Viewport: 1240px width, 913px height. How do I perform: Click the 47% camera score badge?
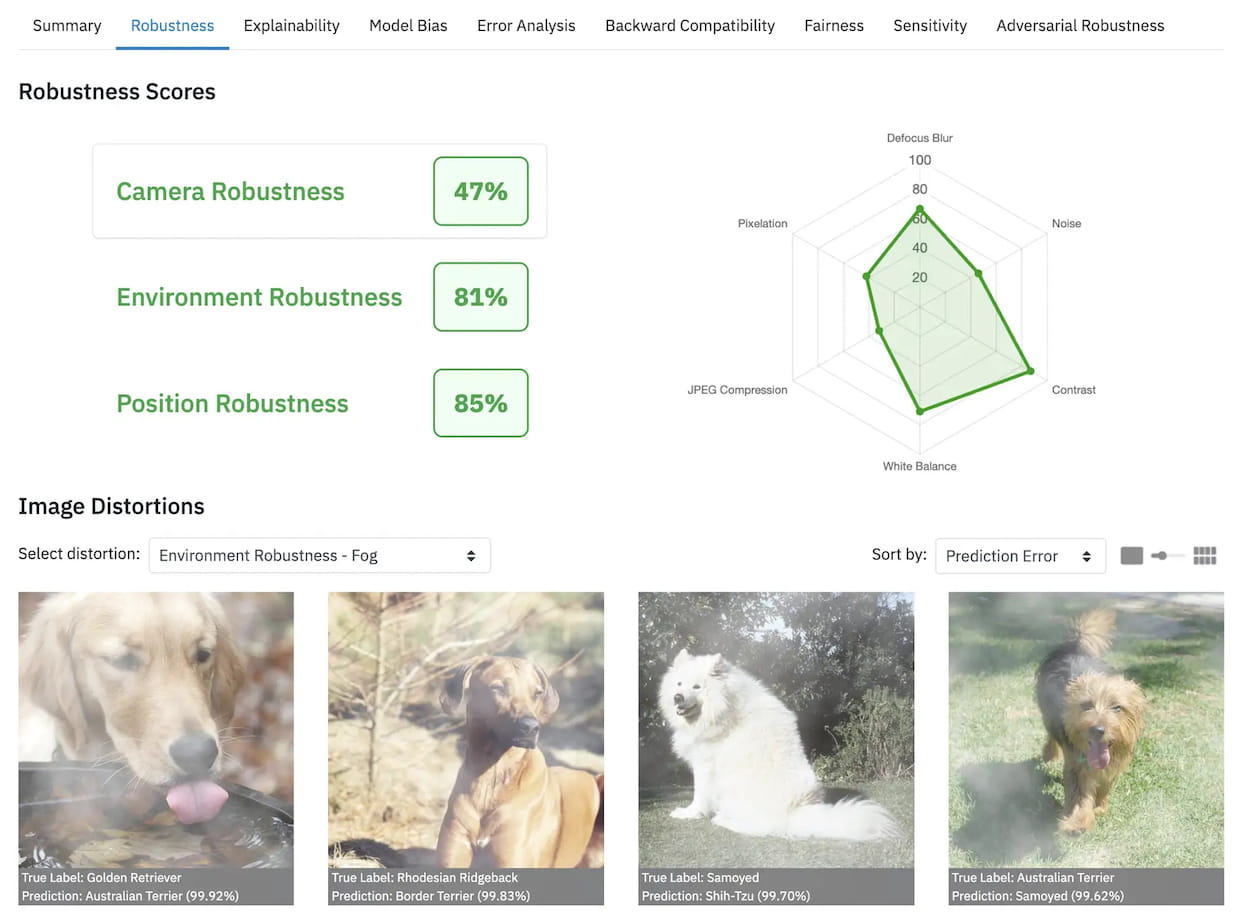[x=481, y=191]
